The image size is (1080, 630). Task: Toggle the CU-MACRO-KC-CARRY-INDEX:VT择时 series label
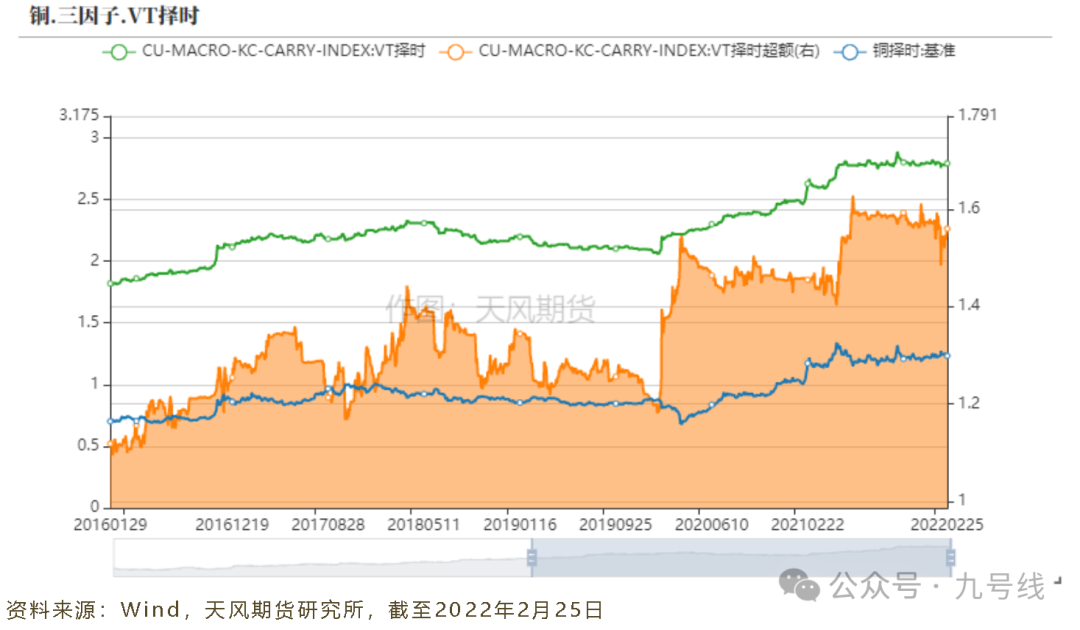(283, 51)
